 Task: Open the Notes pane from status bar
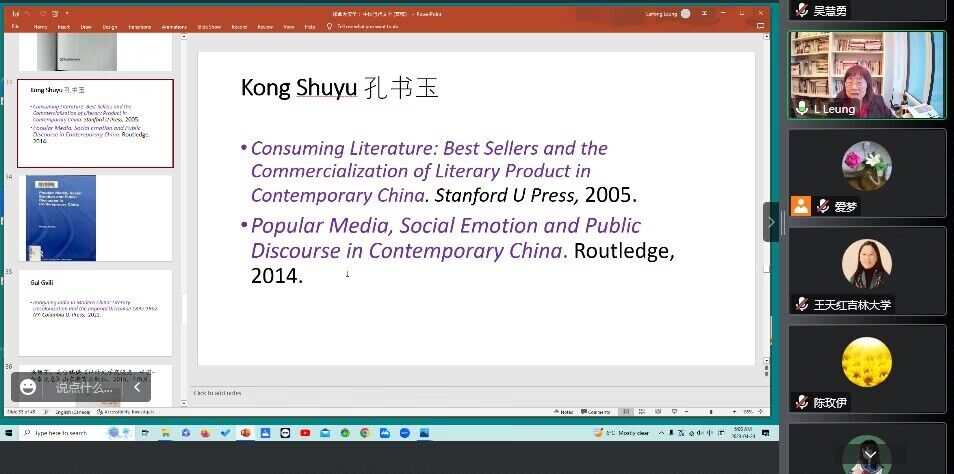[566, 412]
